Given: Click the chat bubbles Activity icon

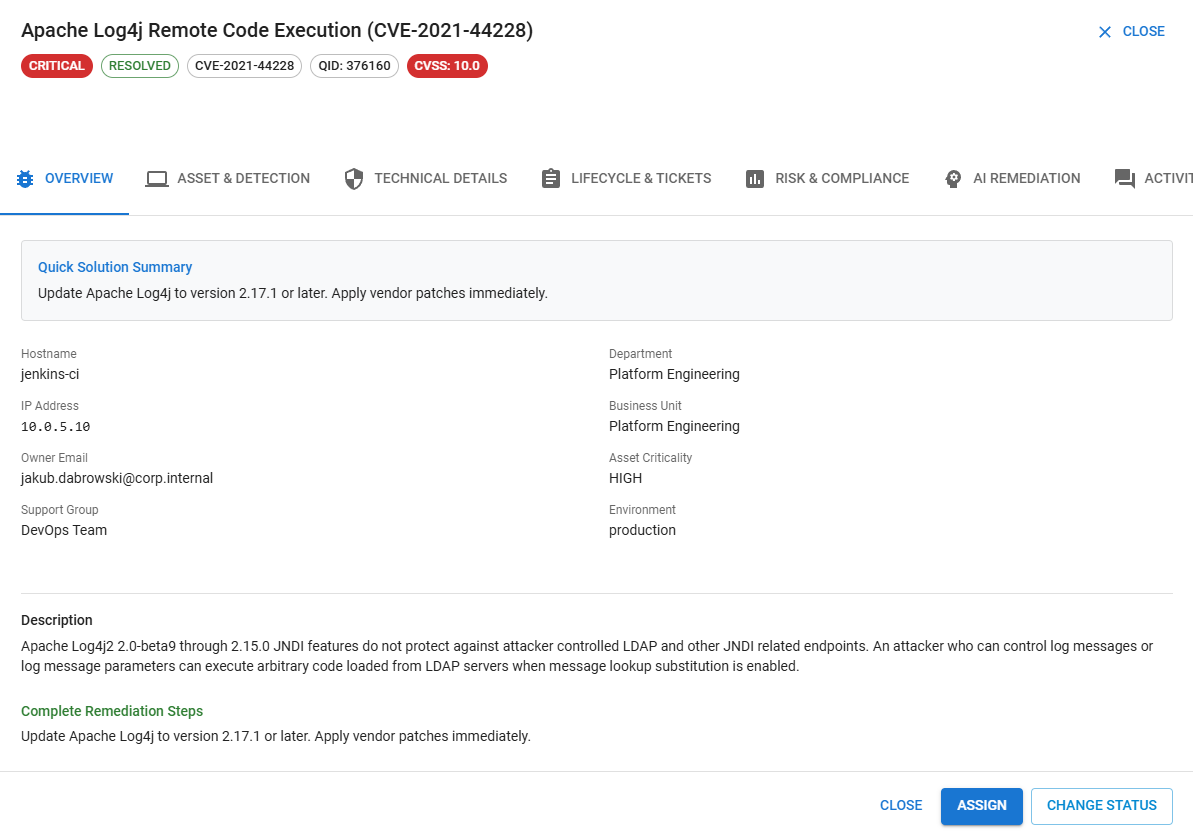Looking at the screenshot, I should point(1125,179).
